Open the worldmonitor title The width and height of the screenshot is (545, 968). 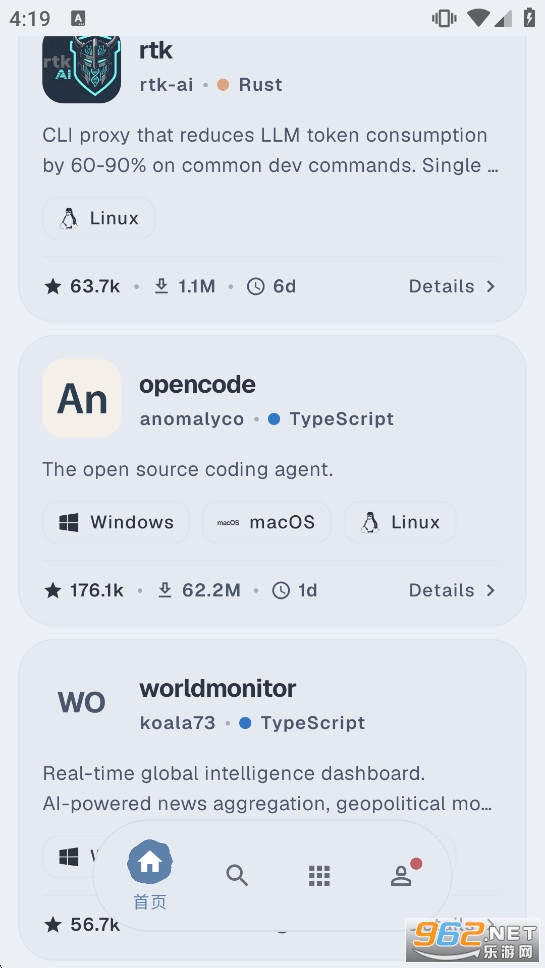(218, 688)
